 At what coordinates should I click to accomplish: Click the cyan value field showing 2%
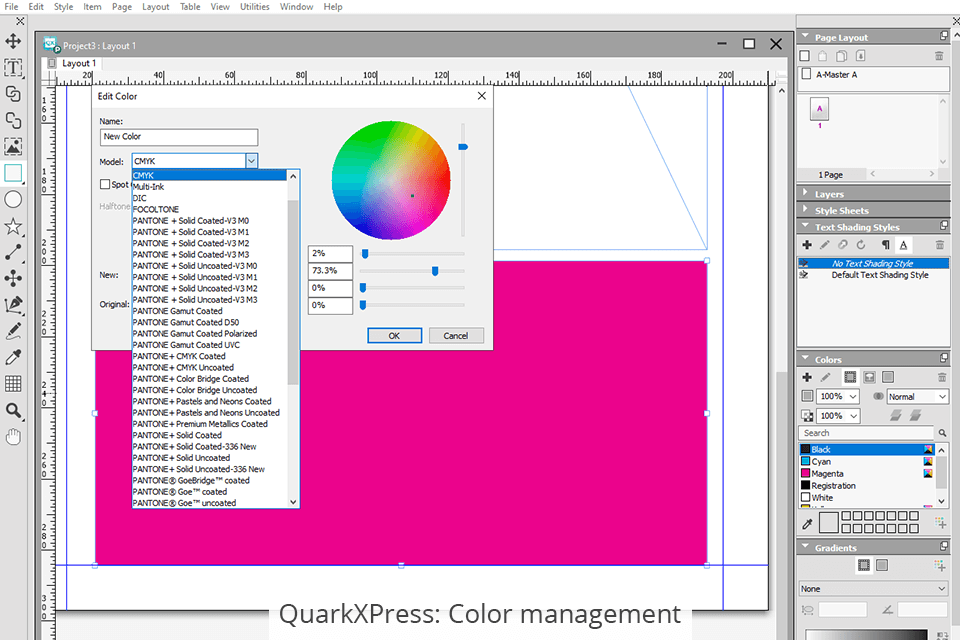tap(330, 254)
